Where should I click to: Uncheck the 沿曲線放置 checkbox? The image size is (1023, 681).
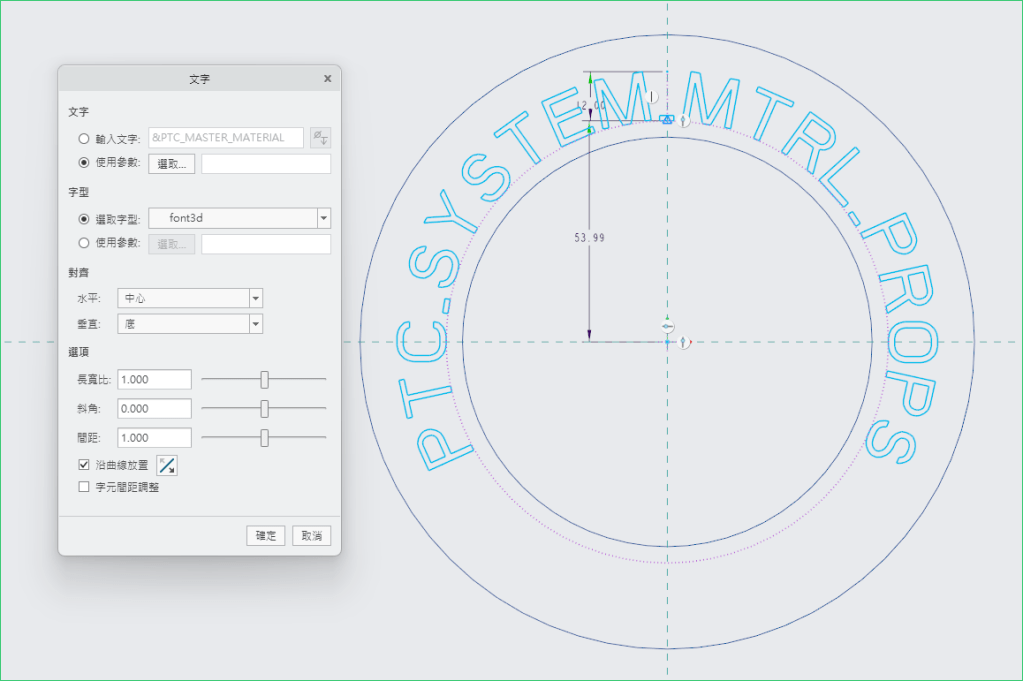click(84, 465)
